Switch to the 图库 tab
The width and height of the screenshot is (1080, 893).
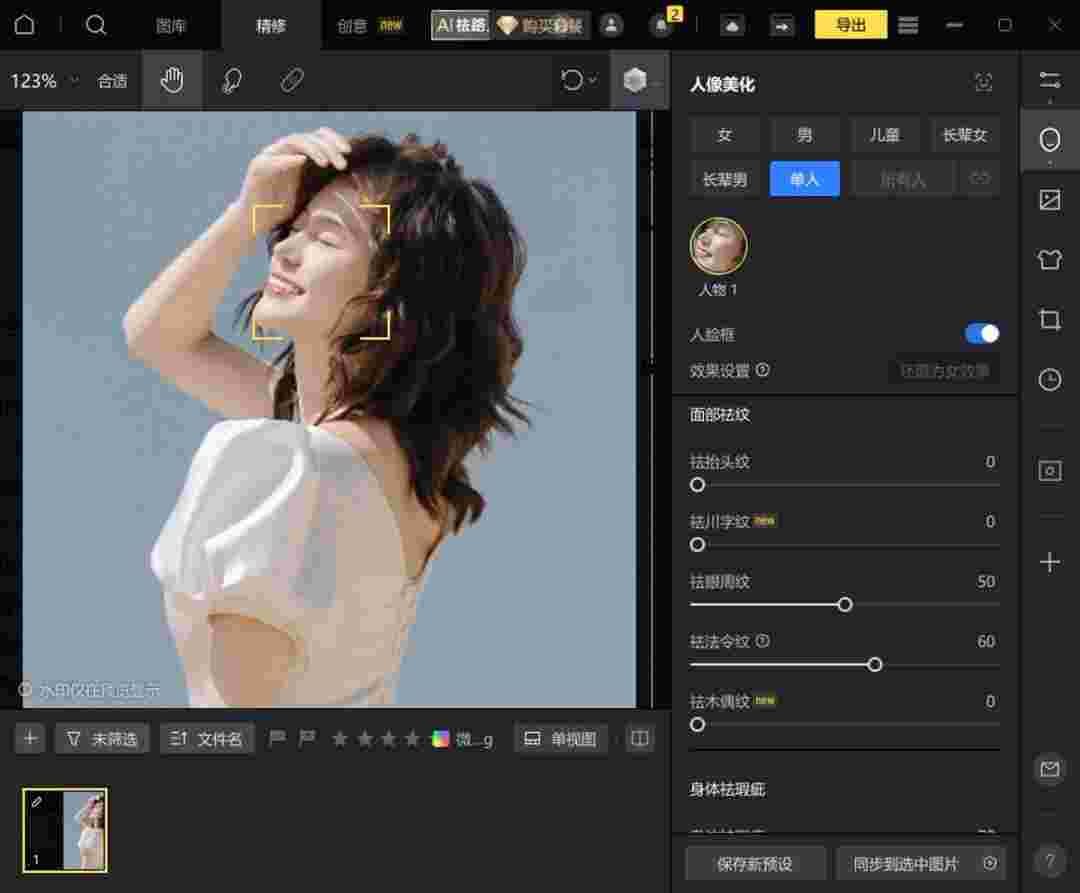[x=172, y=25]
